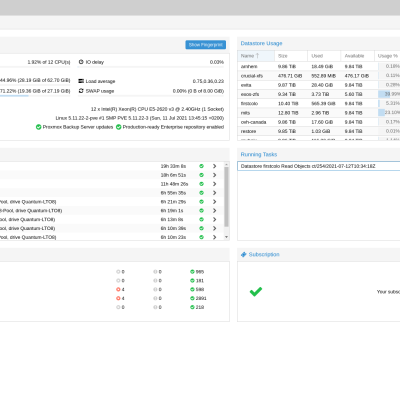The width and height of the screenshot is (400, 400).
Task: Click the sort arrow in Name column header
Action: 257,56
